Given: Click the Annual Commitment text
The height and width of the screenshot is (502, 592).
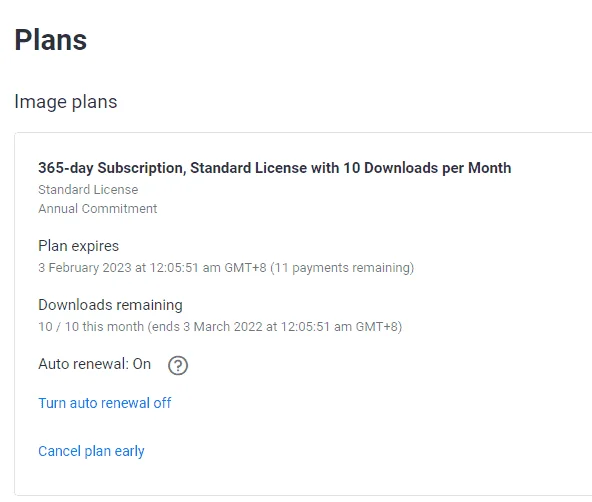Looking at the screenshot, I should 97,208.
